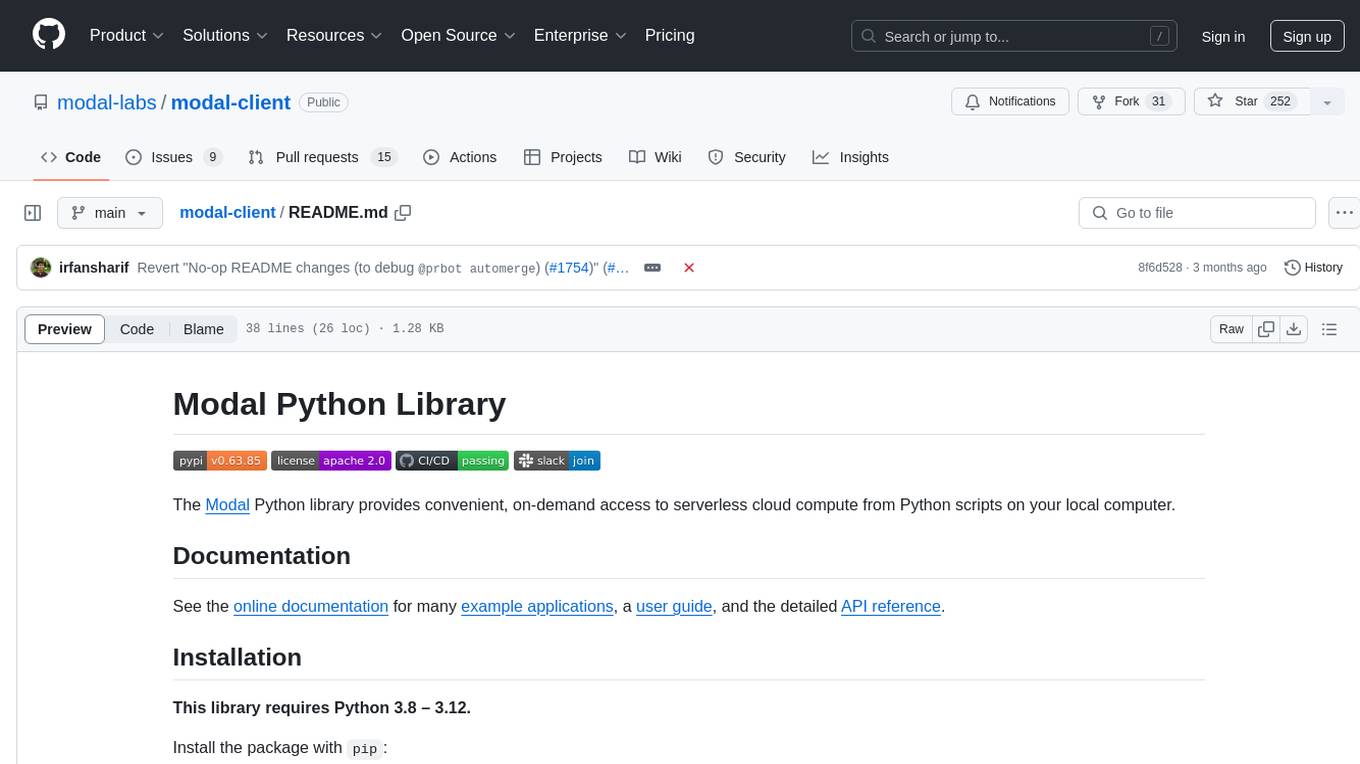Open irfansharif author link
This screenshot has height=764, width=1360.
tap(94, 268)
